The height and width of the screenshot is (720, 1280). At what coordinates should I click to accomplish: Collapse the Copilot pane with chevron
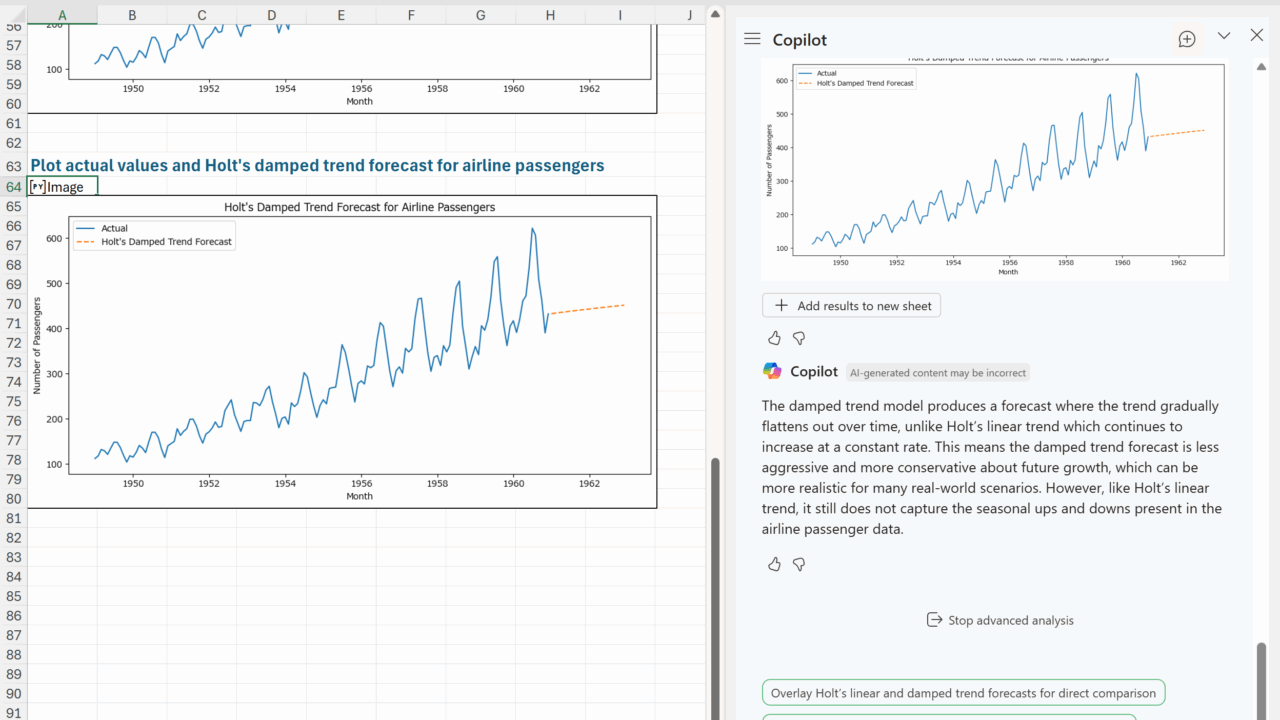(1224, 36)
